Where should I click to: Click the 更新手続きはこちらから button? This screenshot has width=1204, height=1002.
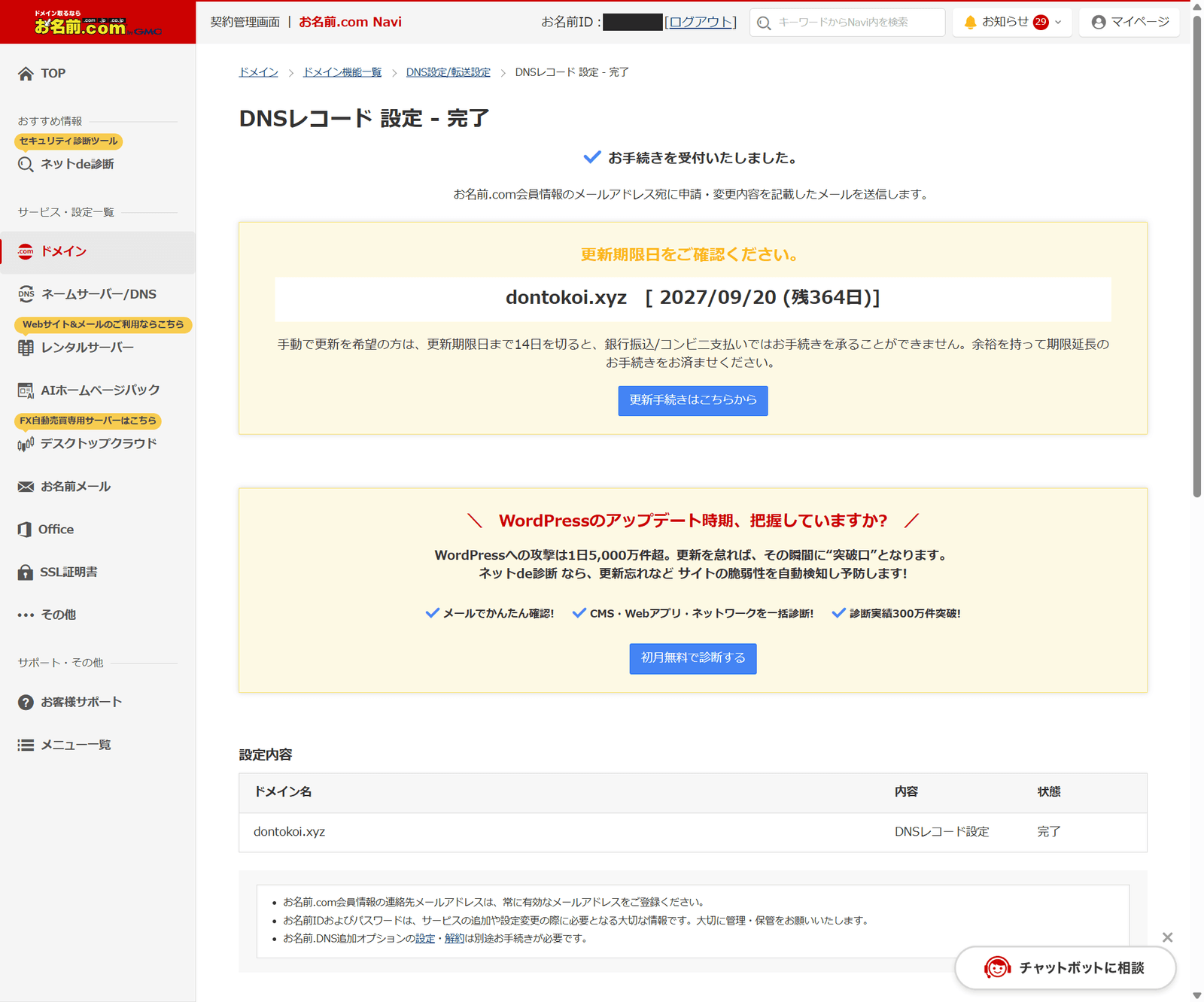point(693,400)
